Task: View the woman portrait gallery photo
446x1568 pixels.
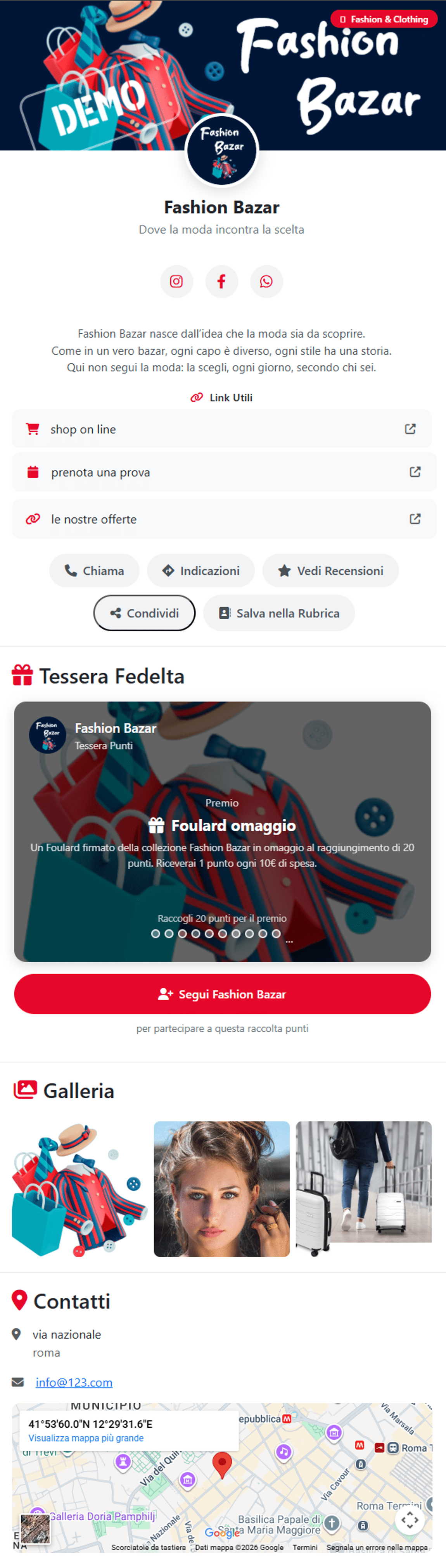Action: click(222, 1189)
